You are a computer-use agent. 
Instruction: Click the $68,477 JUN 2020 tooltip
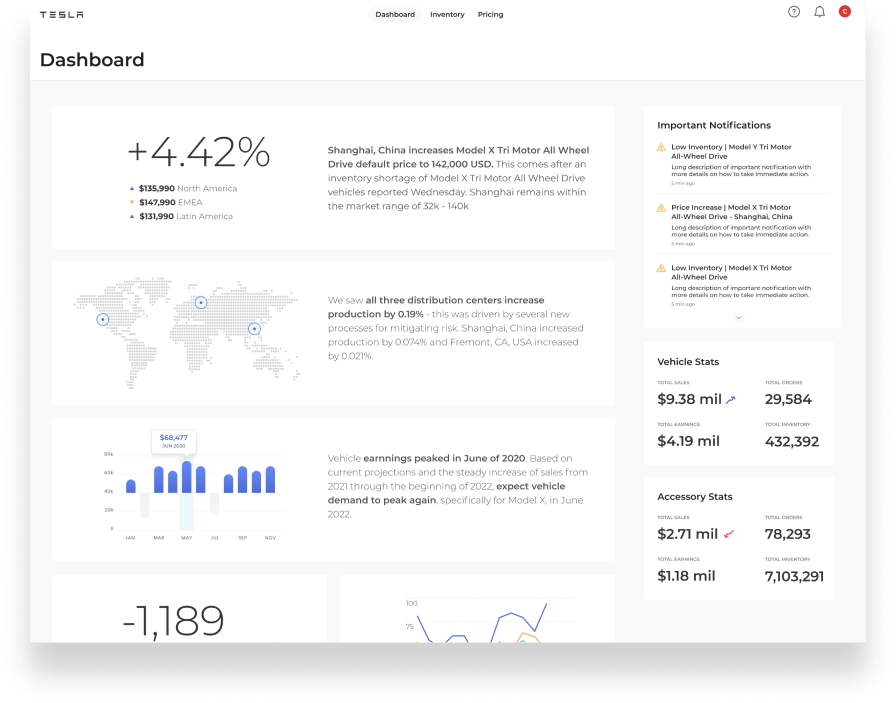pyautogui.click(x=174, y=441)
